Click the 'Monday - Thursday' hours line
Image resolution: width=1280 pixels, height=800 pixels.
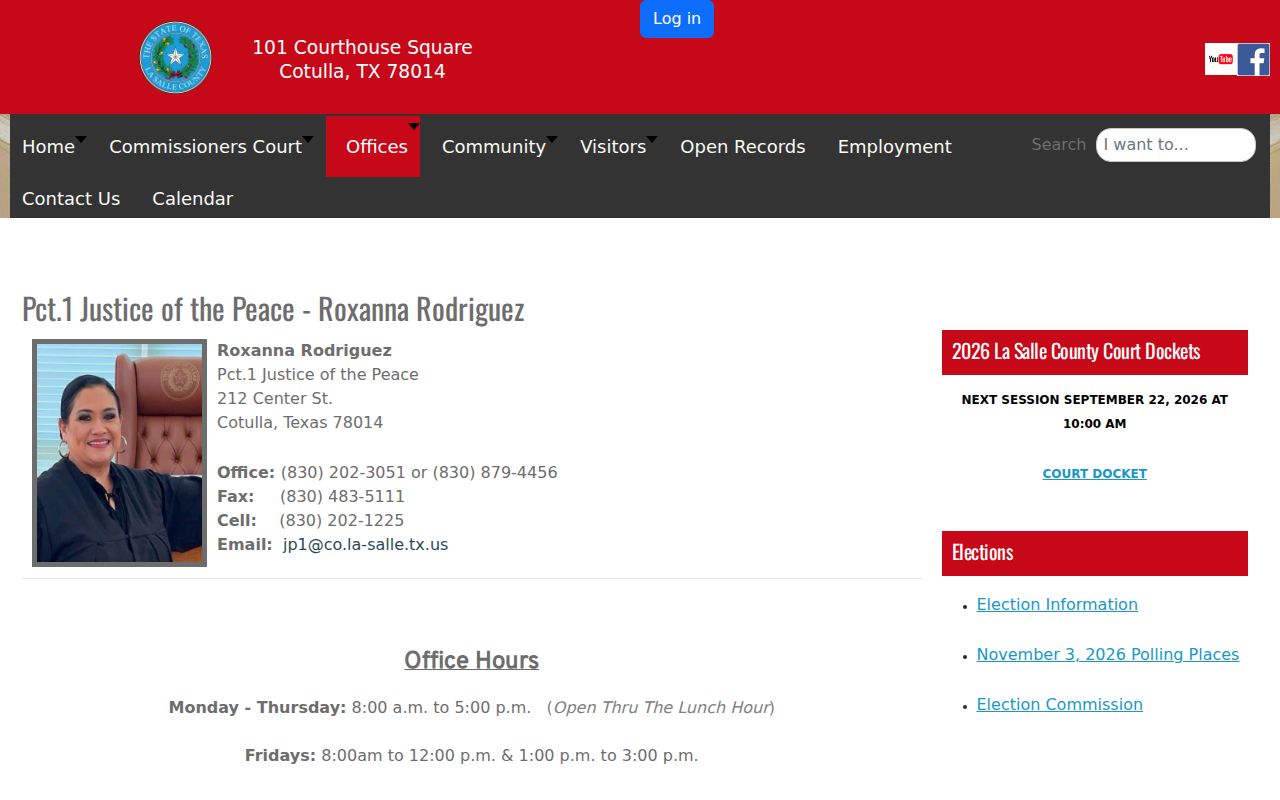[x=472, y=707]
